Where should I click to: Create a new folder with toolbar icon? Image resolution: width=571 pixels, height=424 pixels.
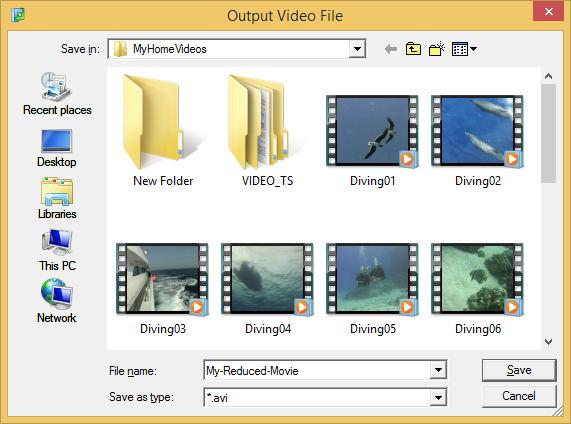click(x=437, y=49)
